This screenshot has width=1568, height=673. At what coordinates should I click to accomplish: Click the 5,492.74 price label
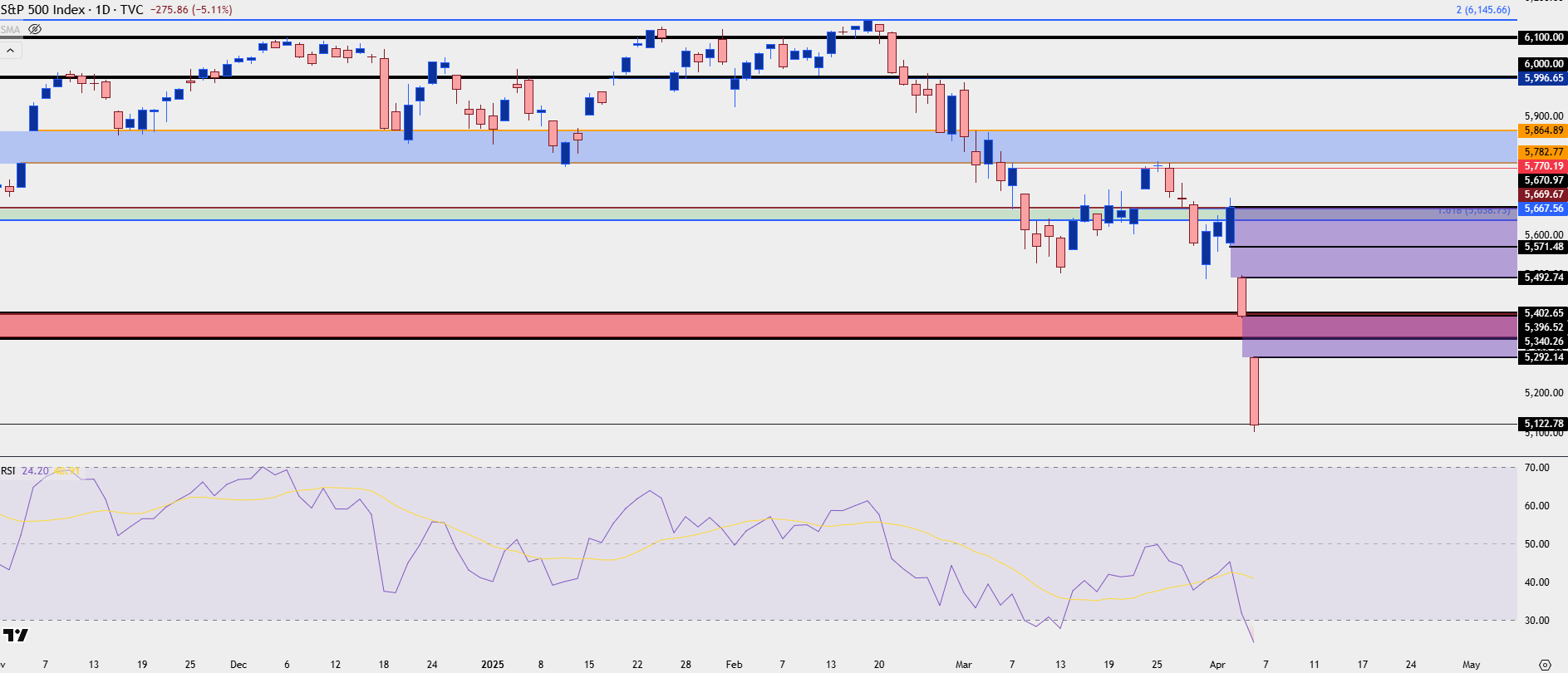1543,278
